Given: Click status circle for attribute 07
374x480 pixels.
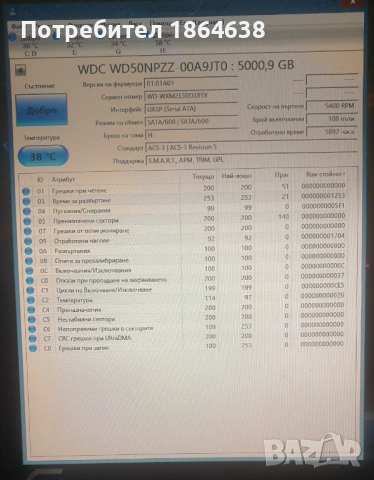Looking at the screenshot, I should 28,231.
